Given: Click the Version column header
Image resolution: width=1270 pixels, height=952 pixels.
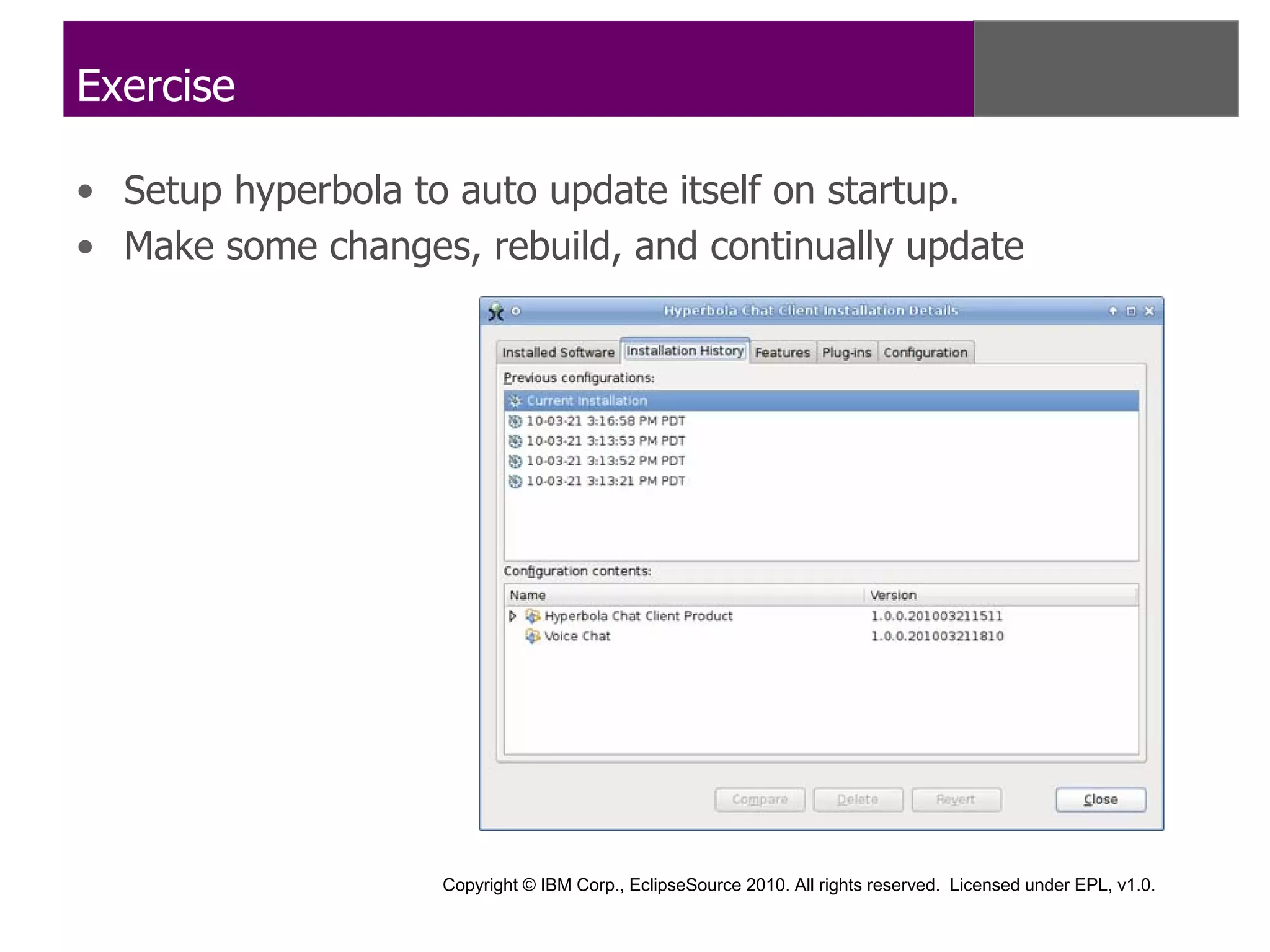Looking at the screenshot, I should point(1001,595).
